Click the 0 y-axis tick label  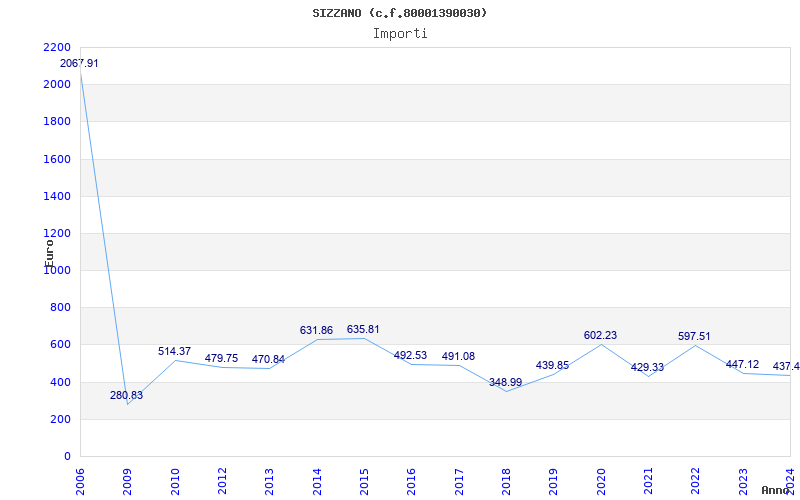[x=67, y=457]
